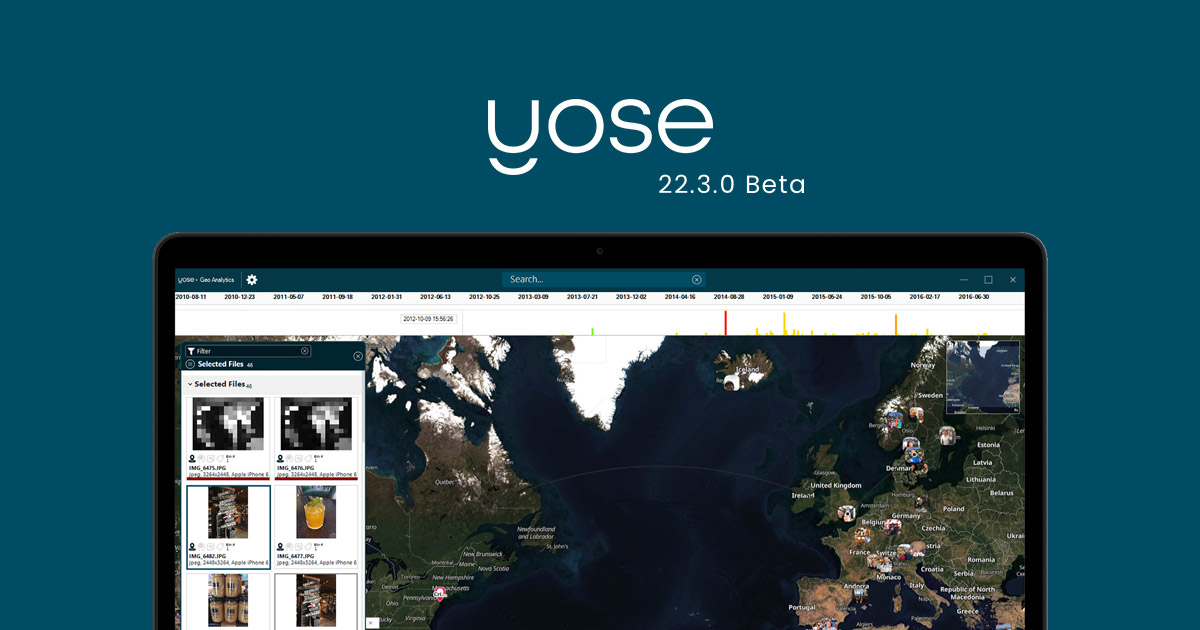Viewport: 1200px width, 630px height.
Task: Select the IMG_6475.JPG thumbnail
Action: click(x=228, y=424)
